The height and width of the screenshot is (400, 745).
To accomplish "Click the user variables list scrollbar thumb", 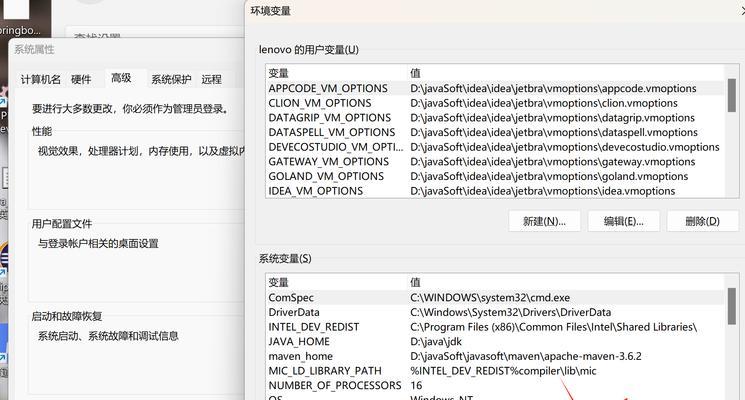I will point(732,95).
